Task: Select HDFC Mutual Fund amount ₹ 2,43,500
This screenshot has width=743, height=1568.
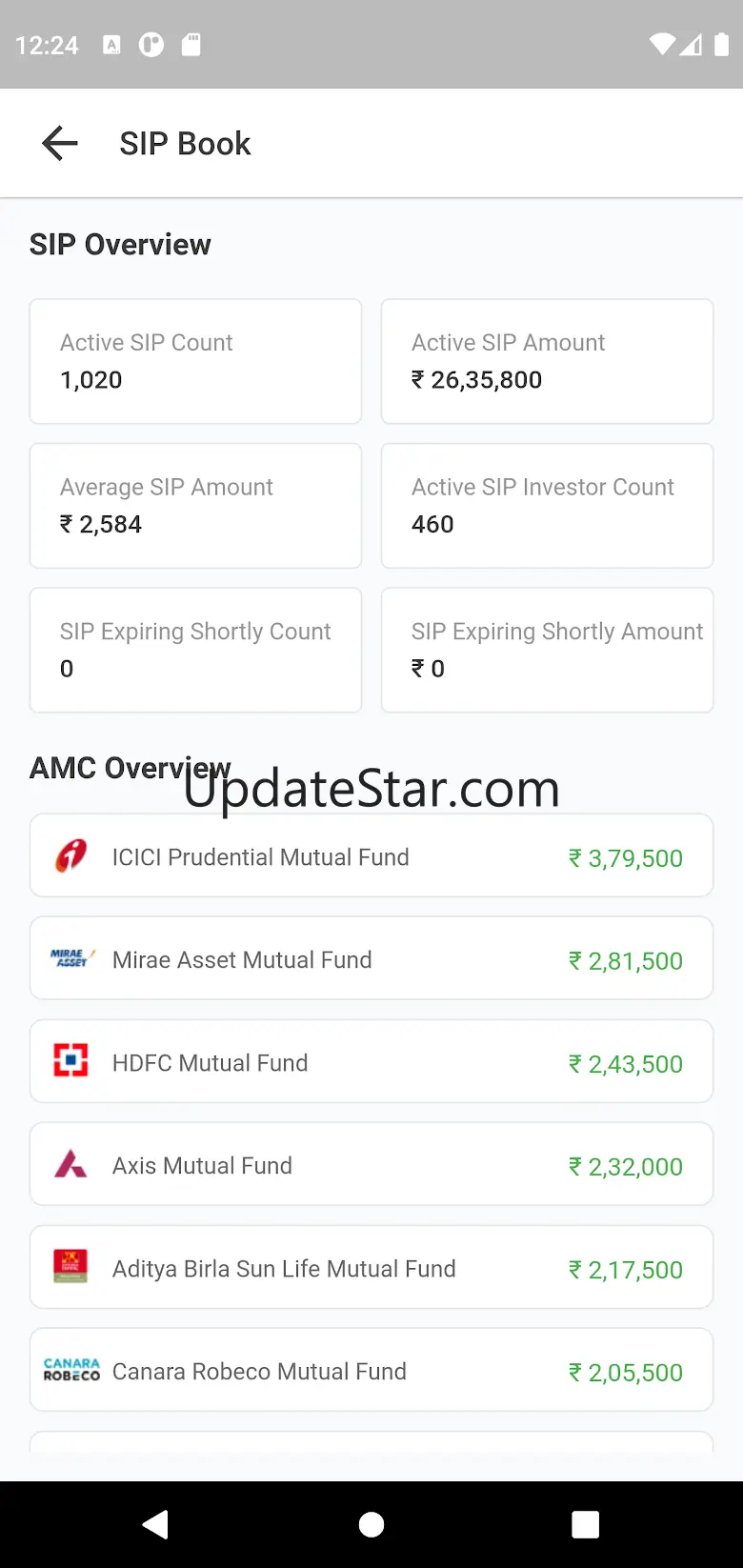Action: [x=626, y=1063]
